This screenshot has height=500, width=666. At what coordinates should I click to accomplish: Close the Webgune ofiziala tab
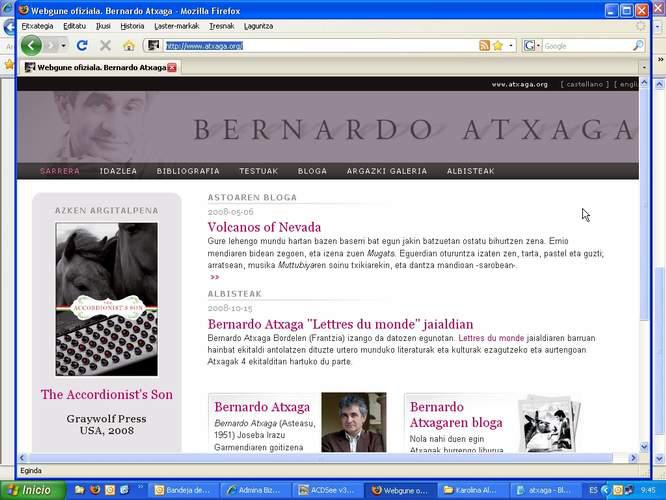tap(172, 67)
